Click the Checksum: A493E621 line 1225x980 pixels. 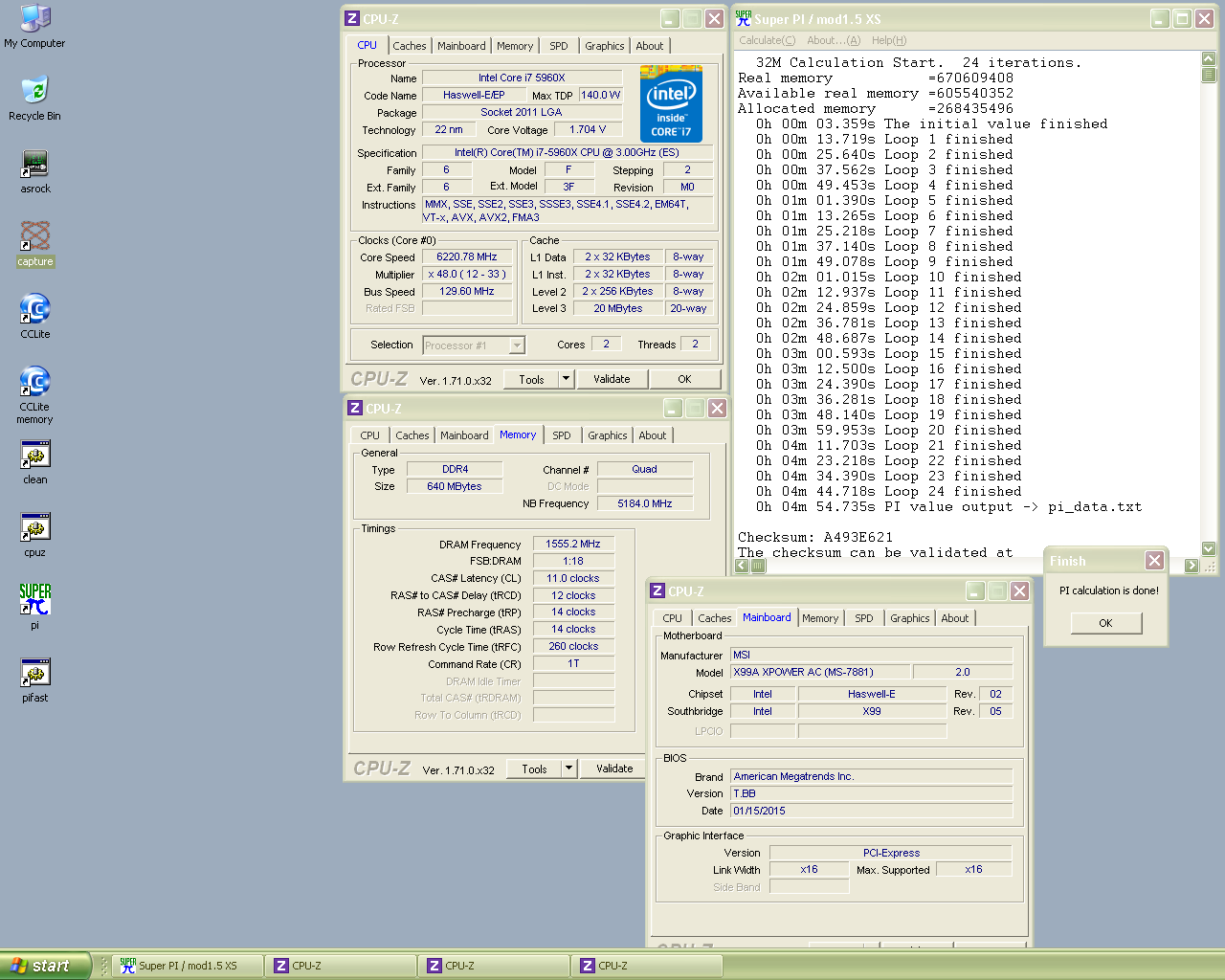tap(815, 538)
